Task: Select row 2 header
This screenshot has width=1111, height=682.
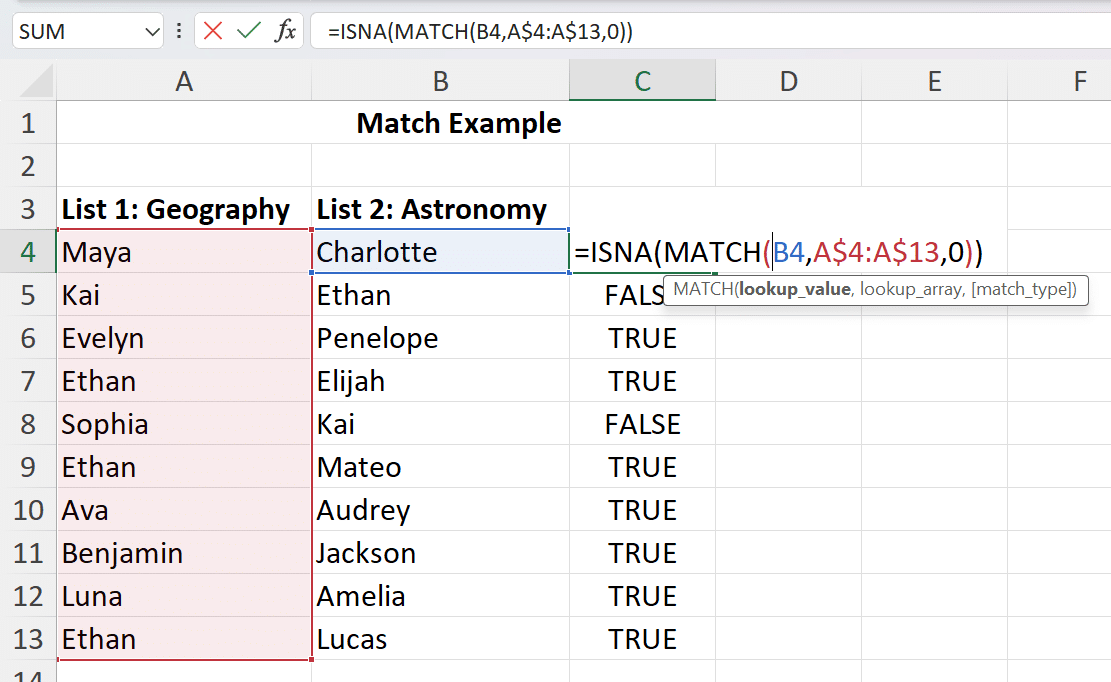Action: click(x=28, y=166)
